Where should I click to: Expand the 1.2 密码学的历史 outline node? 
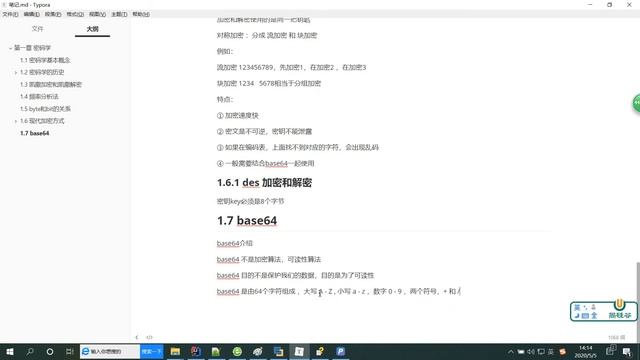pos(16,73)
